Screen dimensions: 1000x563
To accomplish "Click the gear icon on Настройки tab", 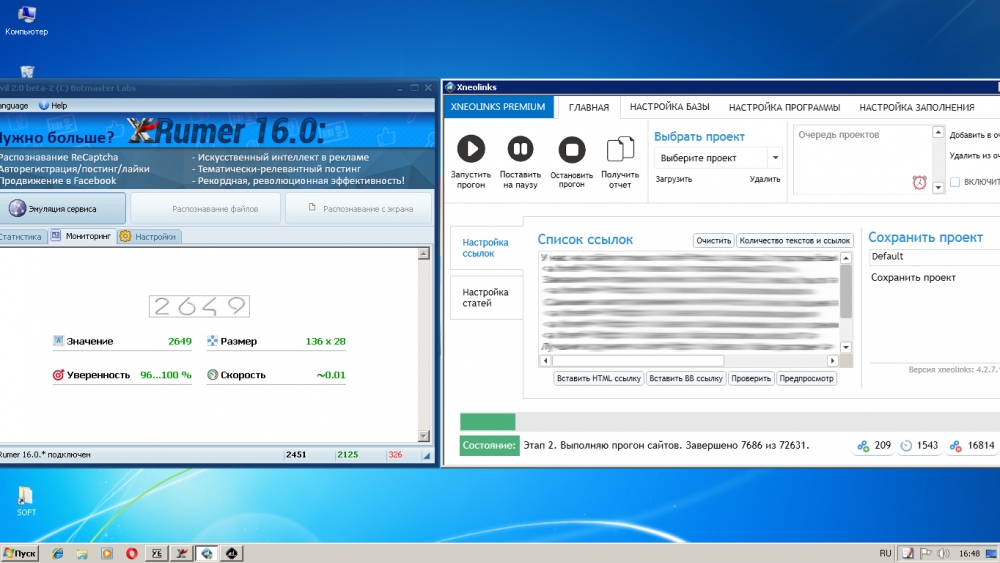I will (125, 237).
